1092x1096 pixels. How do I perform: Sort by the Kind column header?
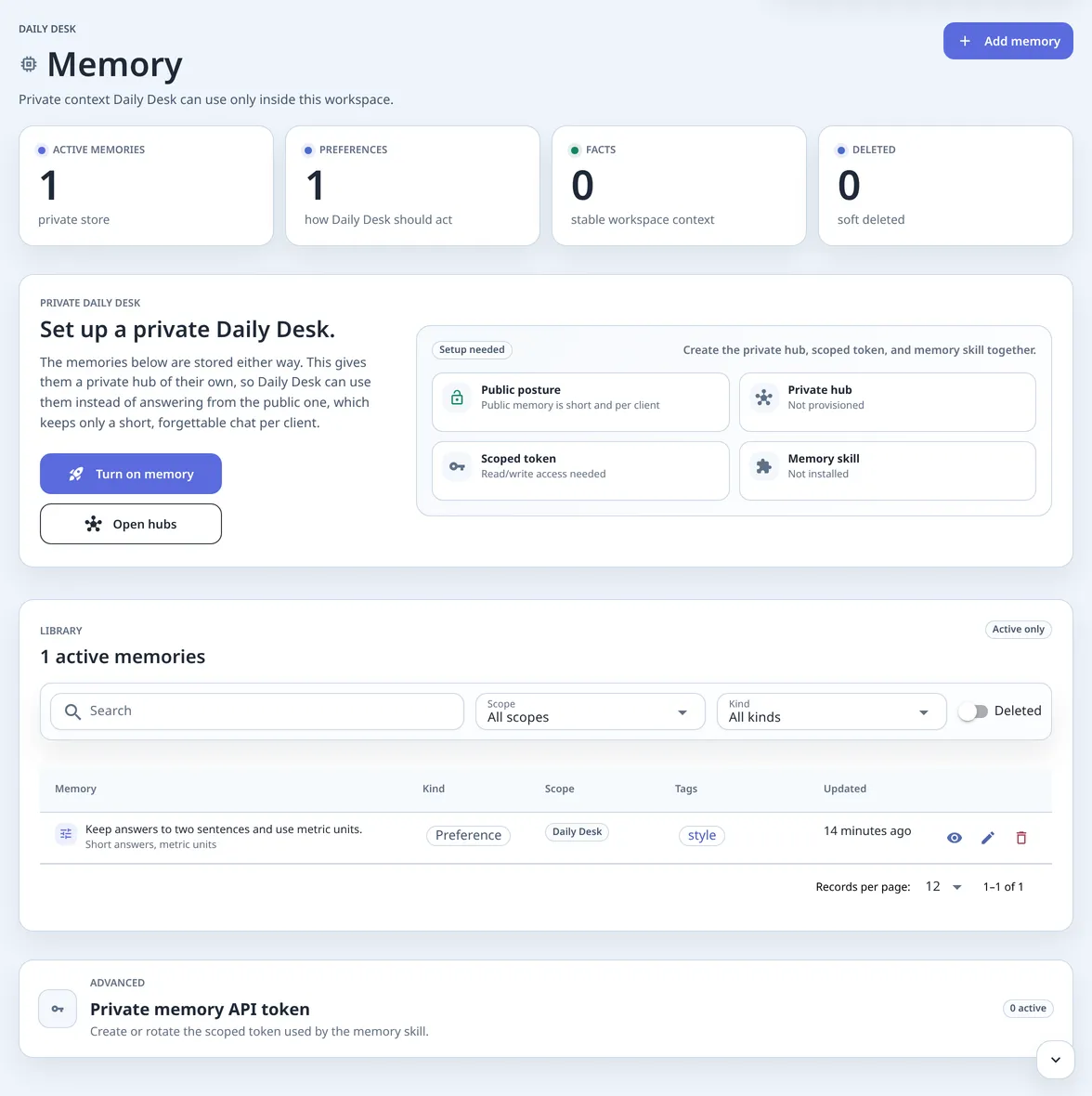coord(433,789)
